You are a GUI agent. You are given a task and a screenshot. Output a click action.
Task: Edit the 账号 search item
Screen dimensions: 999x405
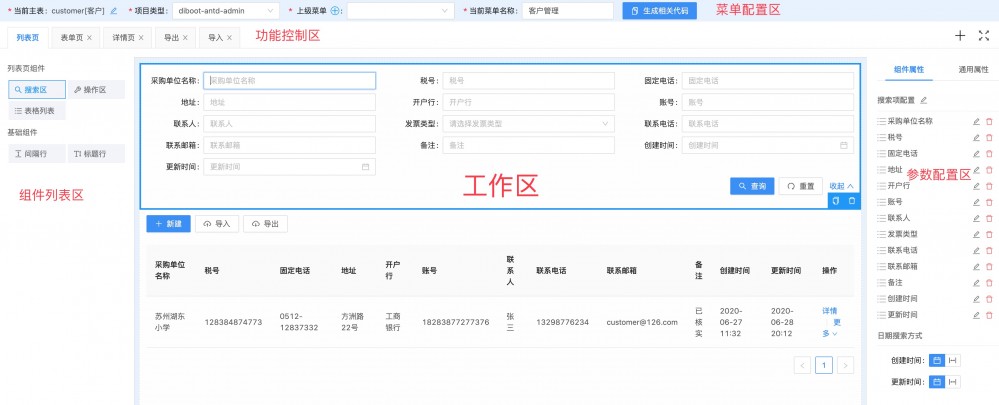point(975,202)
